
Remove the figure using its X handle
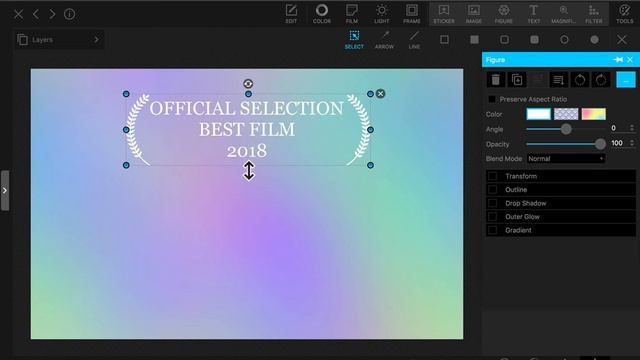(x=380, y=94)
